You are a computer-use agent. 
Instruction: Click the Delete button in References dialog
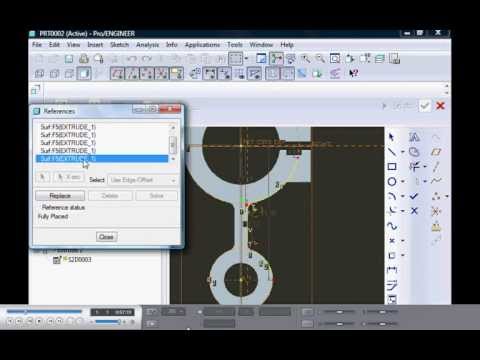pyautogui.click(x=110, y=196)
